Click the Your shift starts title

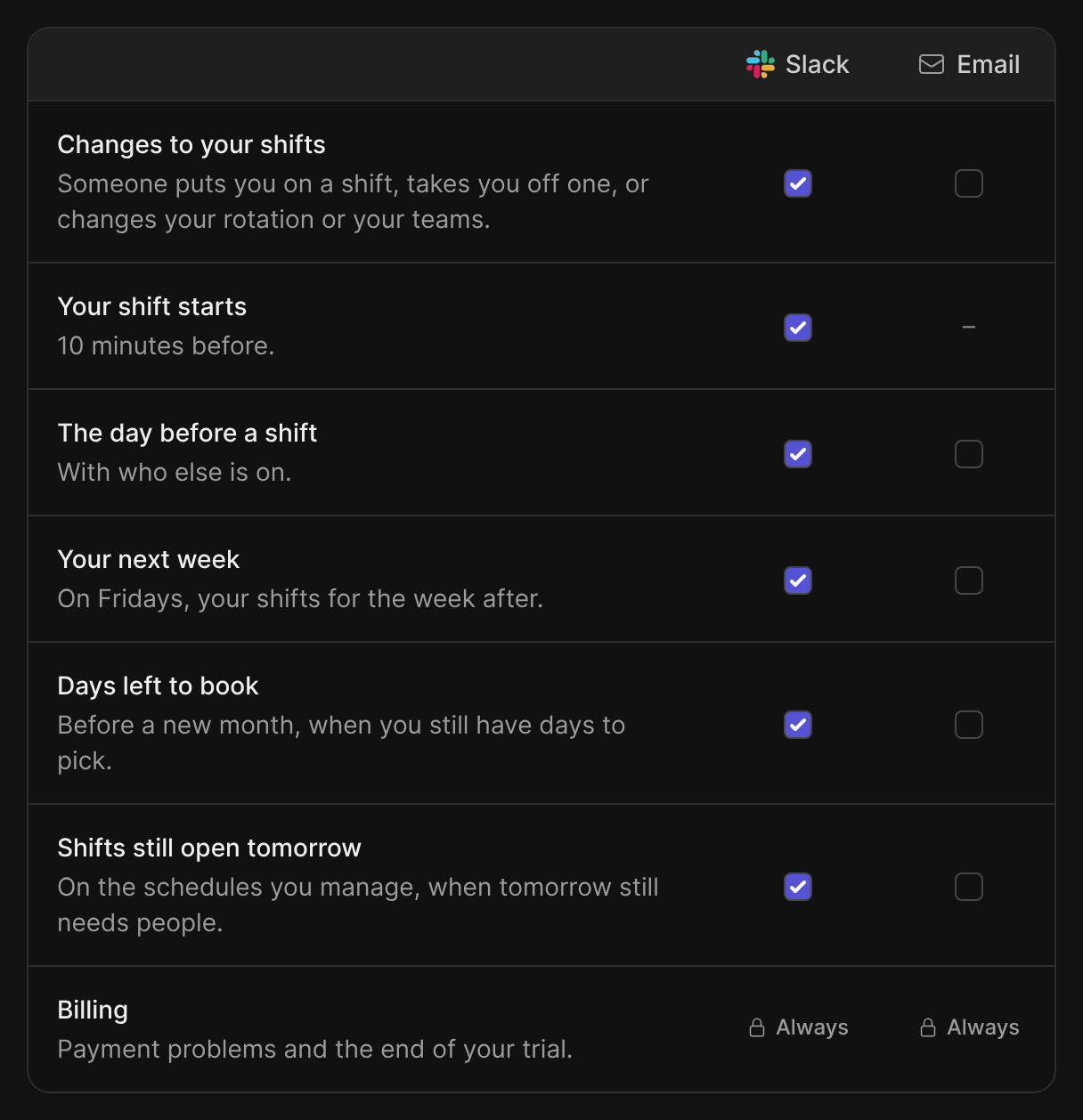tap(152, 306)
